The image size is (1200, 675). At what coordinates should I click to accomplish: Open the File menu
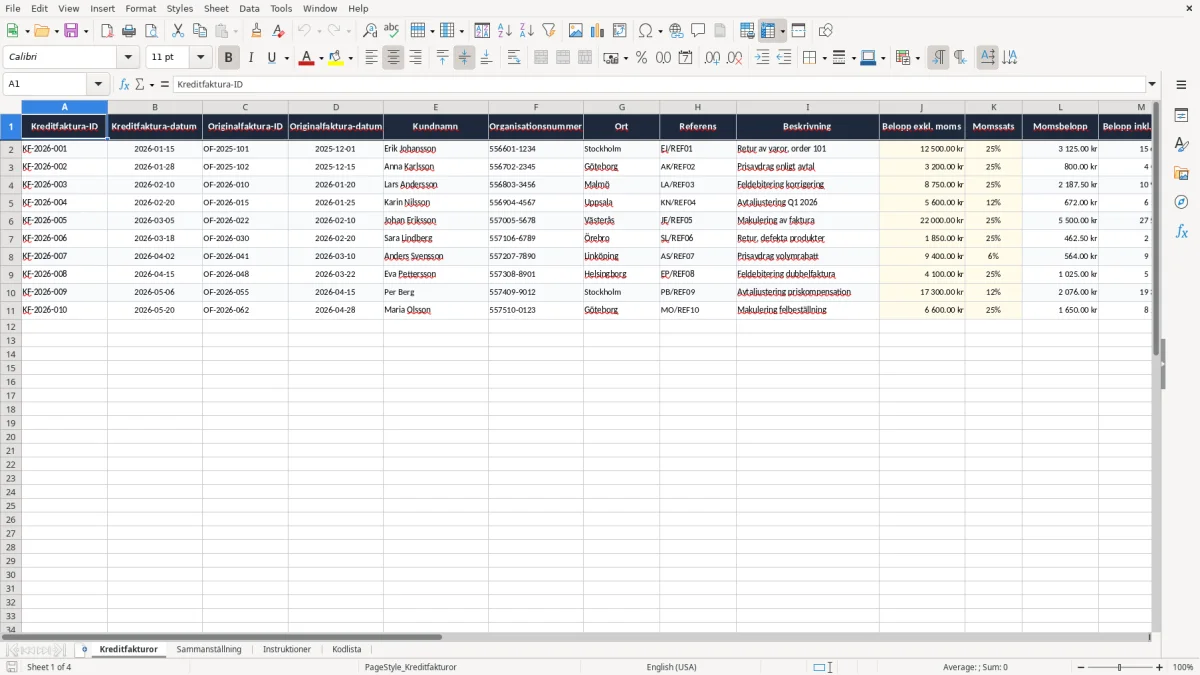(x=13, y=8)
